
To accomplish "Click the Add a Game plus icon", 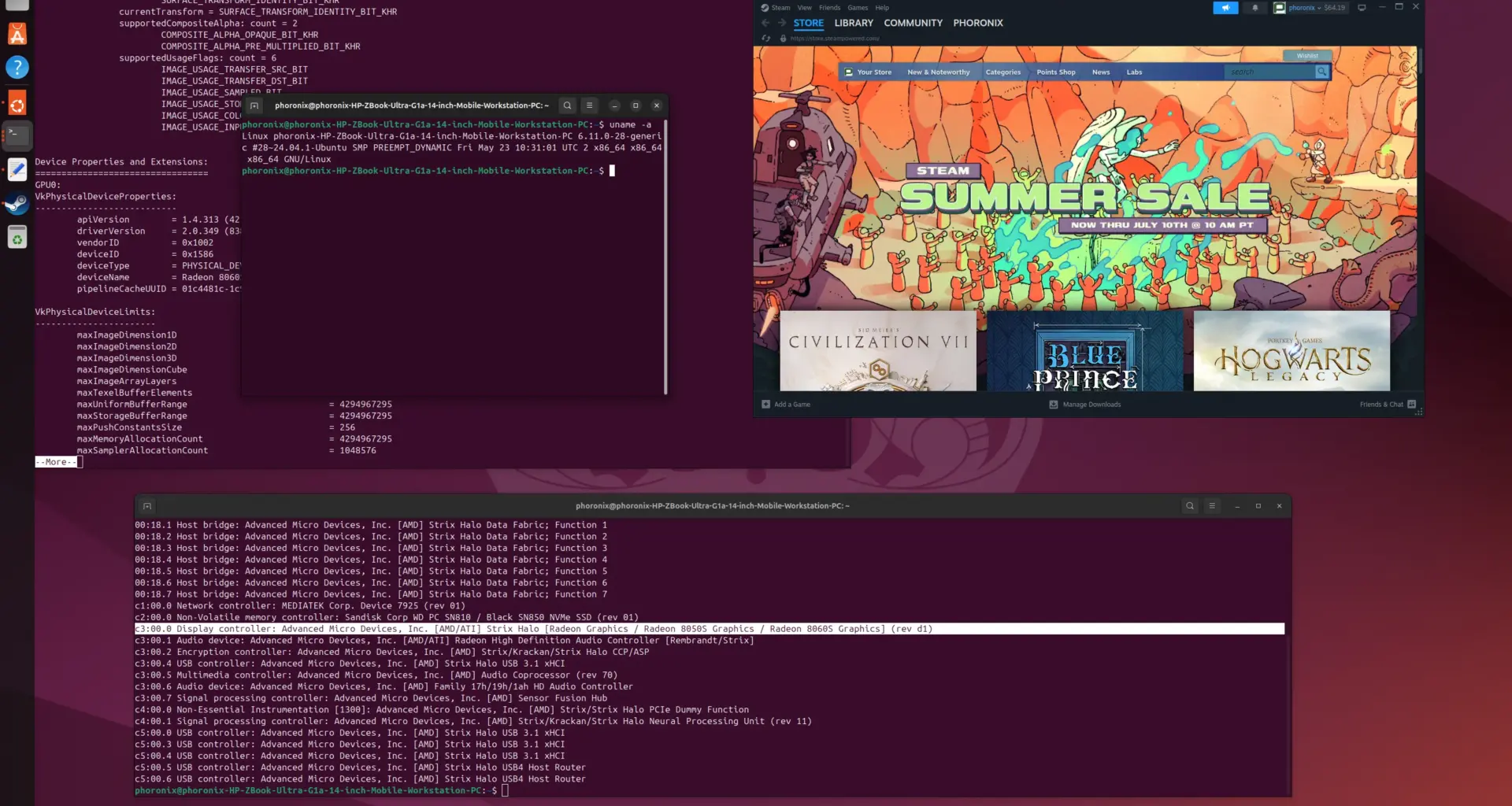I will coord(765,405).
